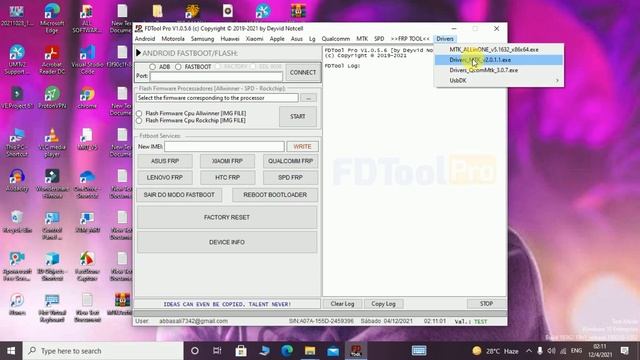Open the >>FRP TOOL<< menu
This screenshot has height=360, width=640.
point(410,39)
